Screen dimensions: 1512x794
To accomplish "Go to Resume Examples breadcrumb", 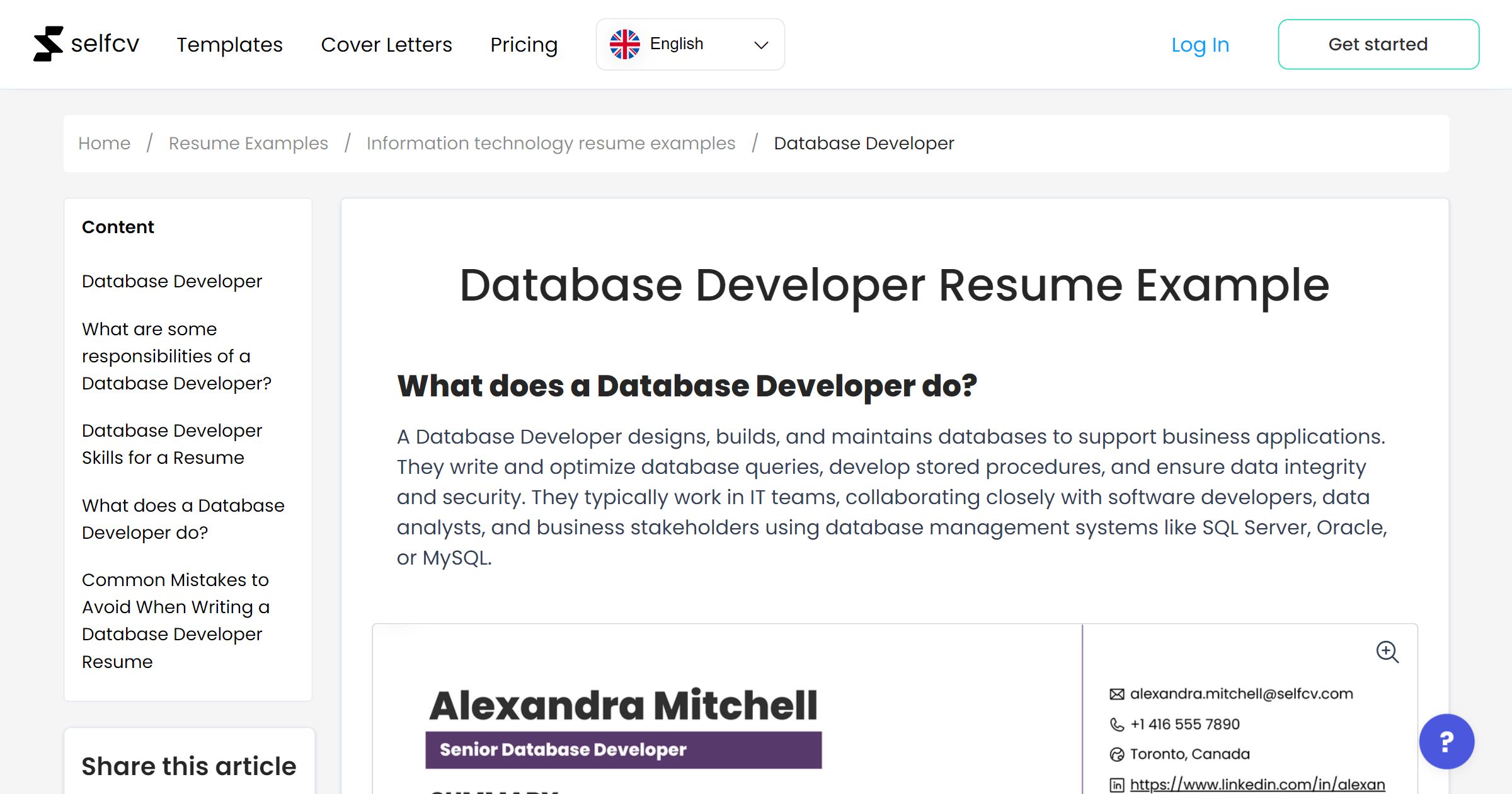I will (248, 143).
